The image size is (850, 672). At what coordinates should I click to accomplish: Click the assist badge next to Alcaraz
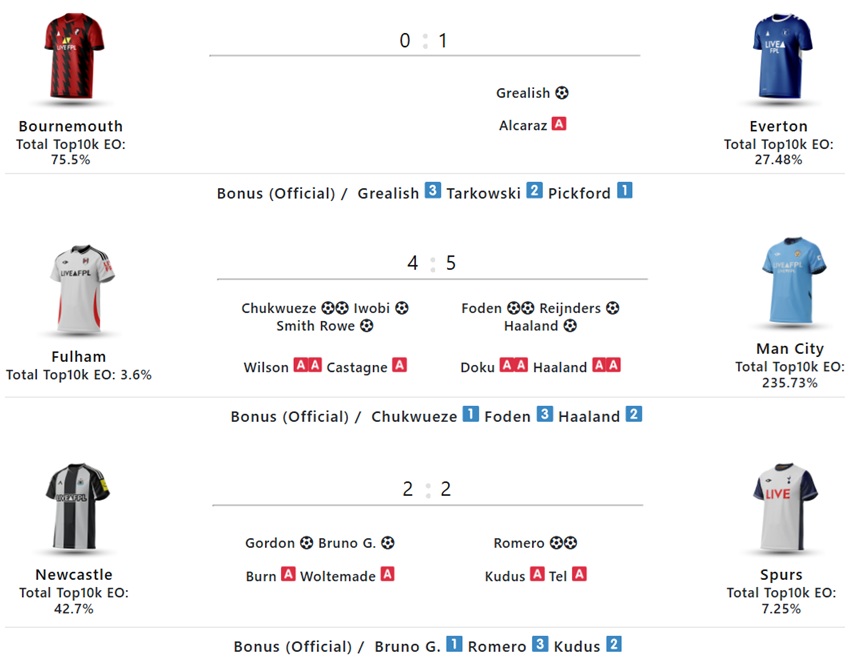point(559,125)
